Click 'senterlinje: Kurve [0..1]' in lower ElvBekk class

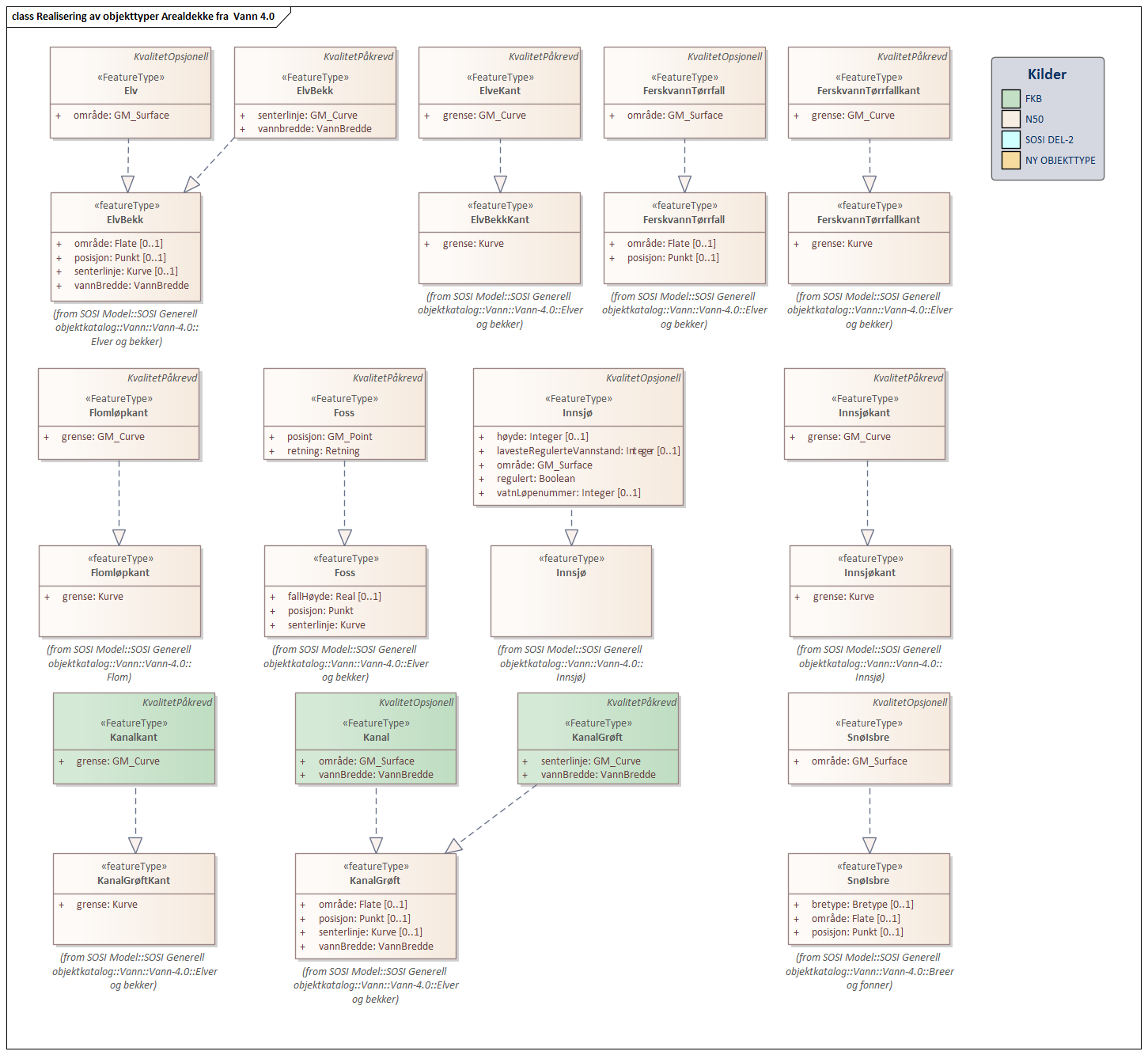pyautogui.click(x=126, y=271)
